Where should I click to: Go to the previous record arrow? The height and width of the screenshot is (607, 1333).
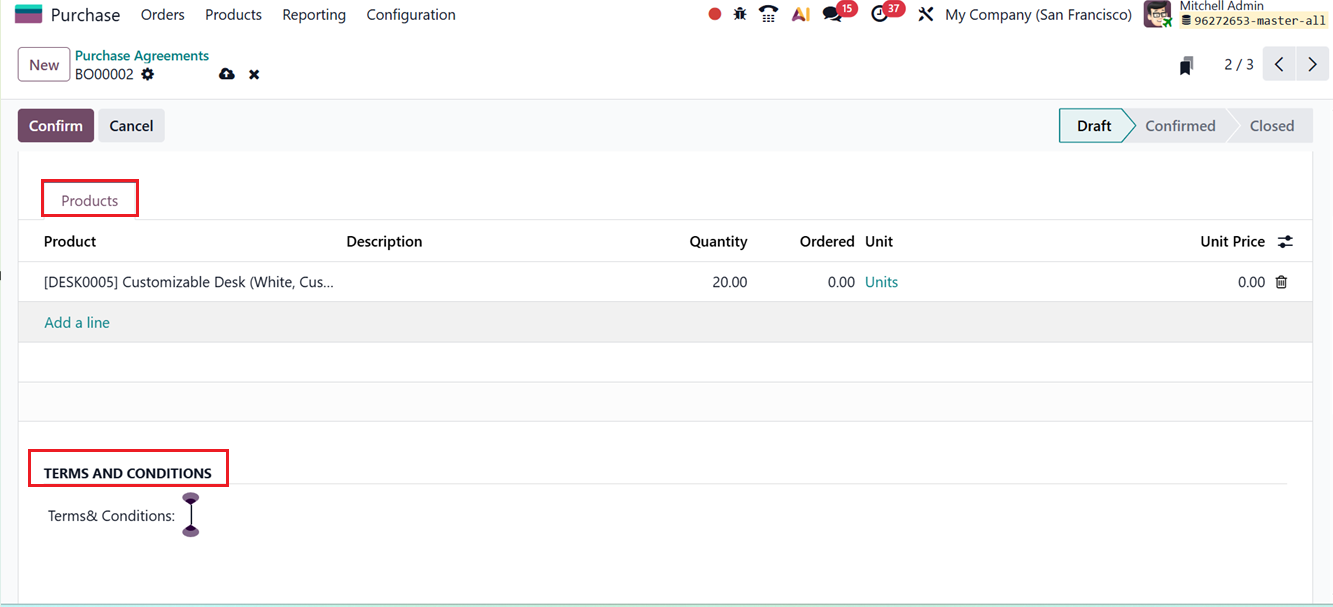pos(1279,65)
